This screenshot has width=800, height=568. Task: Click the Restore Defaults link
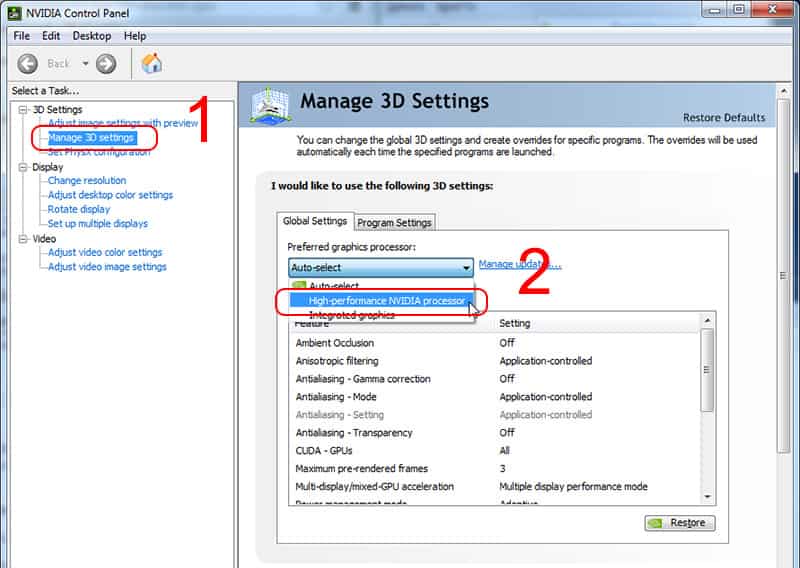(723, 117)
